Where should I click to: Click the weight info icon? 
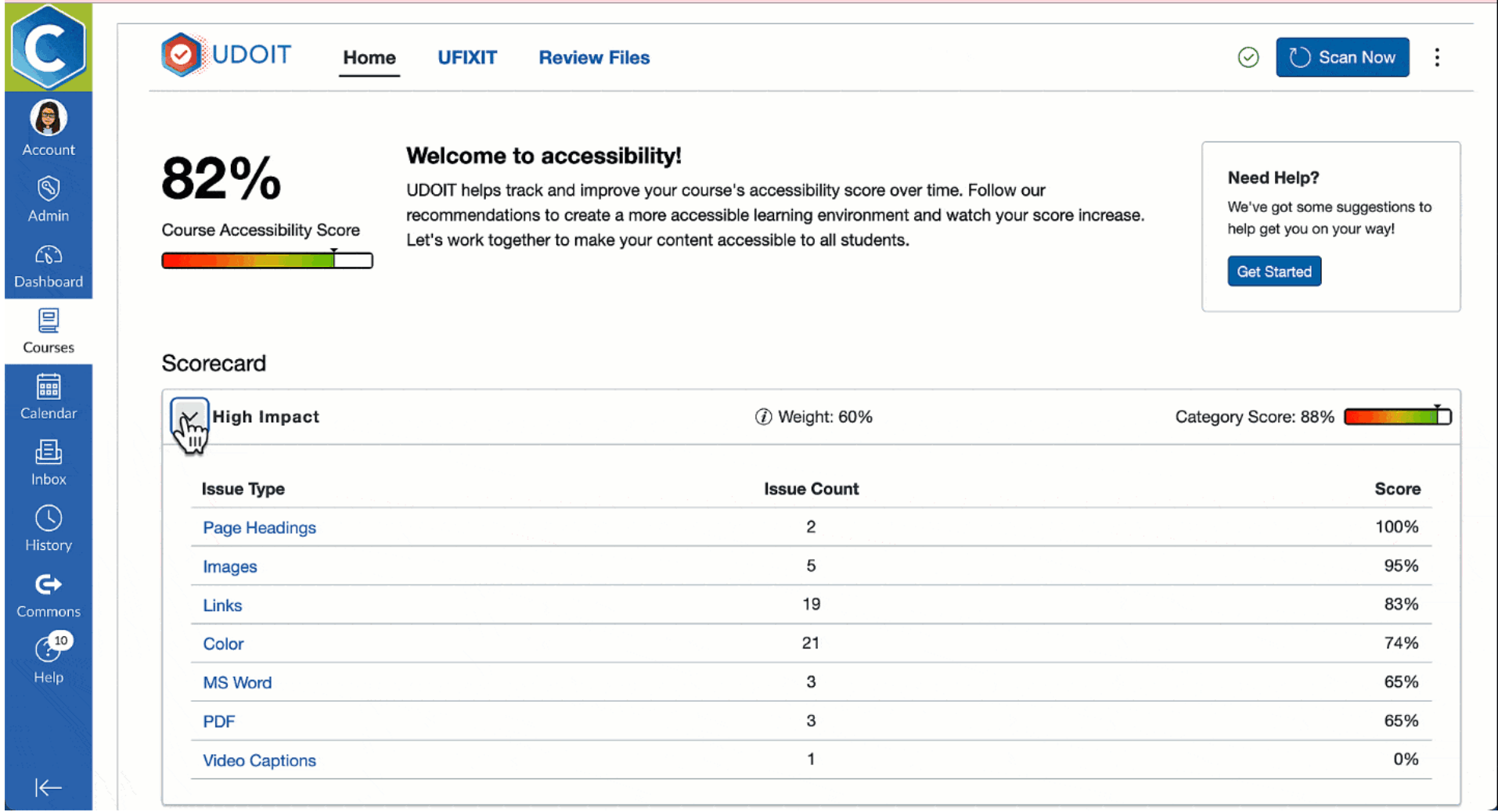pos(763,417)
